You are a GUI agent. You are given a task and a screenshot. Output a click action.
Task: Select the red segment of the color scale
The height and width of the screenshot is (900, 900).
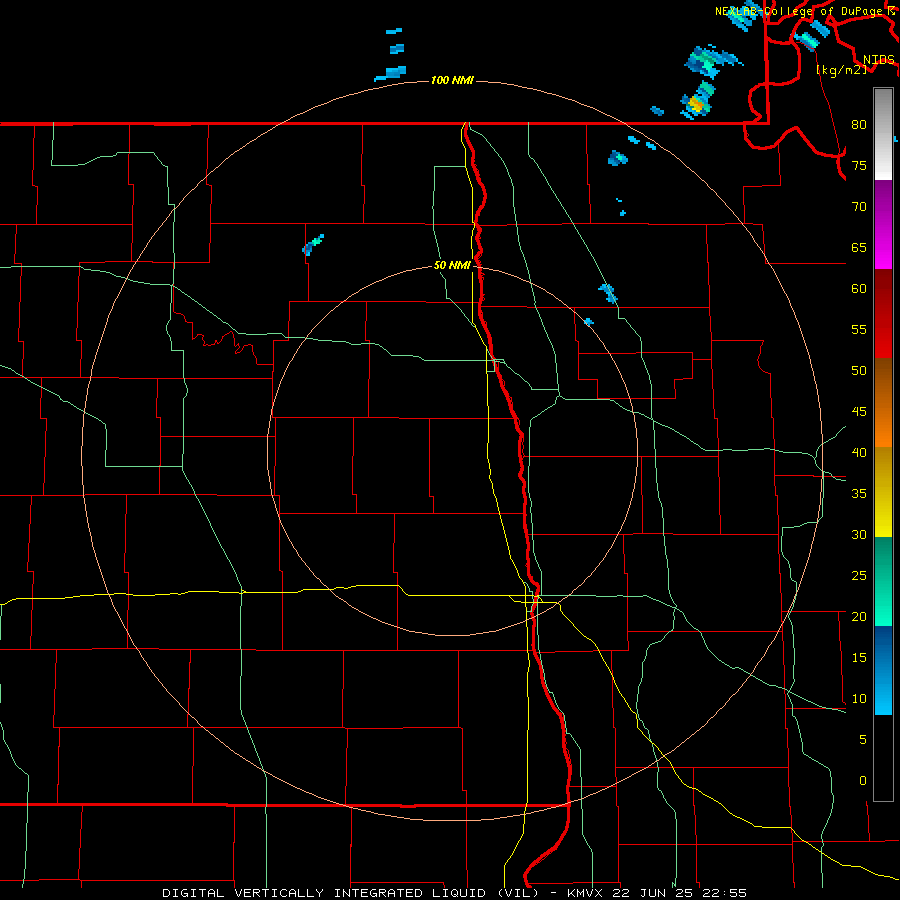(x=883, y=313)
